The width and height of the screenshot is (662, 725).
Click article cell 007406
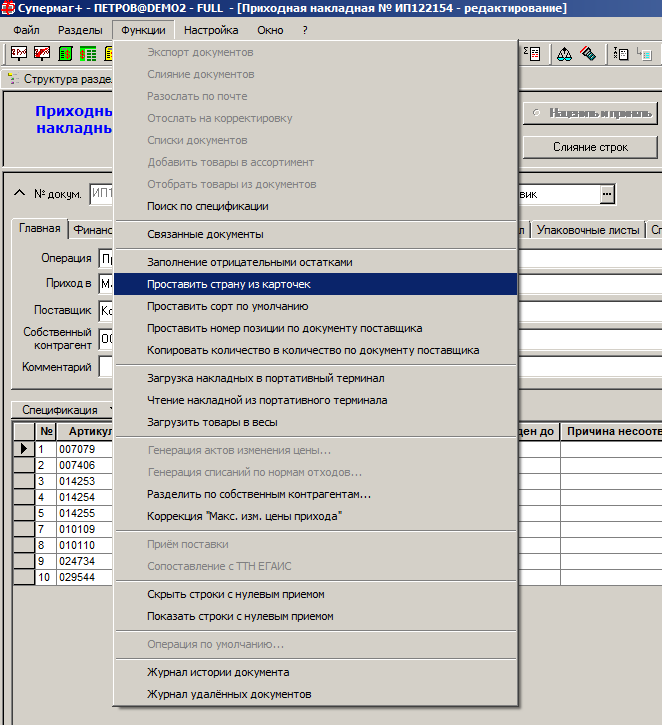(85, 465)
